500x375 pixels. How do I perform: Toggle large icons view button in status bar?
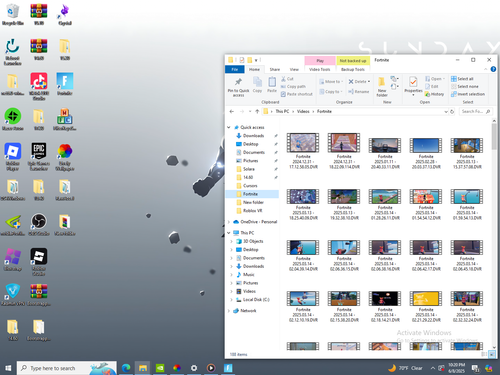(492, 354)
